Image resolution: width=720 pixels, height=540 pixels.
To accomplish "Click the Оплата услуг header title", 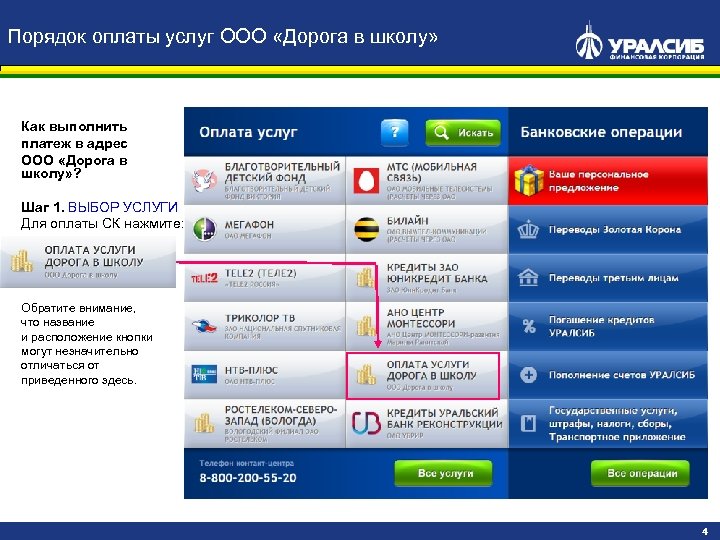I will tap(248, 132).
